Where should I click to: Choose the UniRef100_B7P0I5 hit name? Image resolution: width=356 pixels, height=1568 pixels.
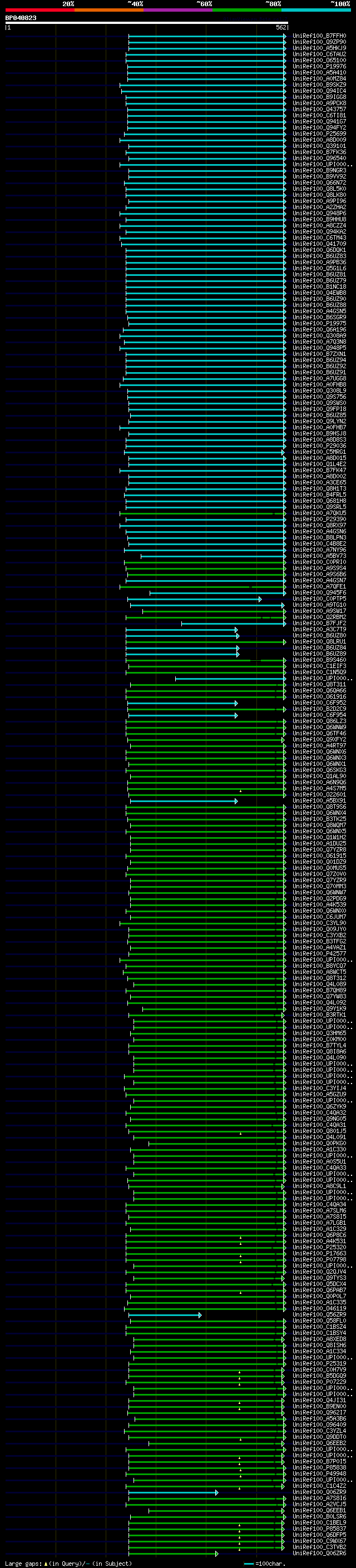pos(319,1461)
